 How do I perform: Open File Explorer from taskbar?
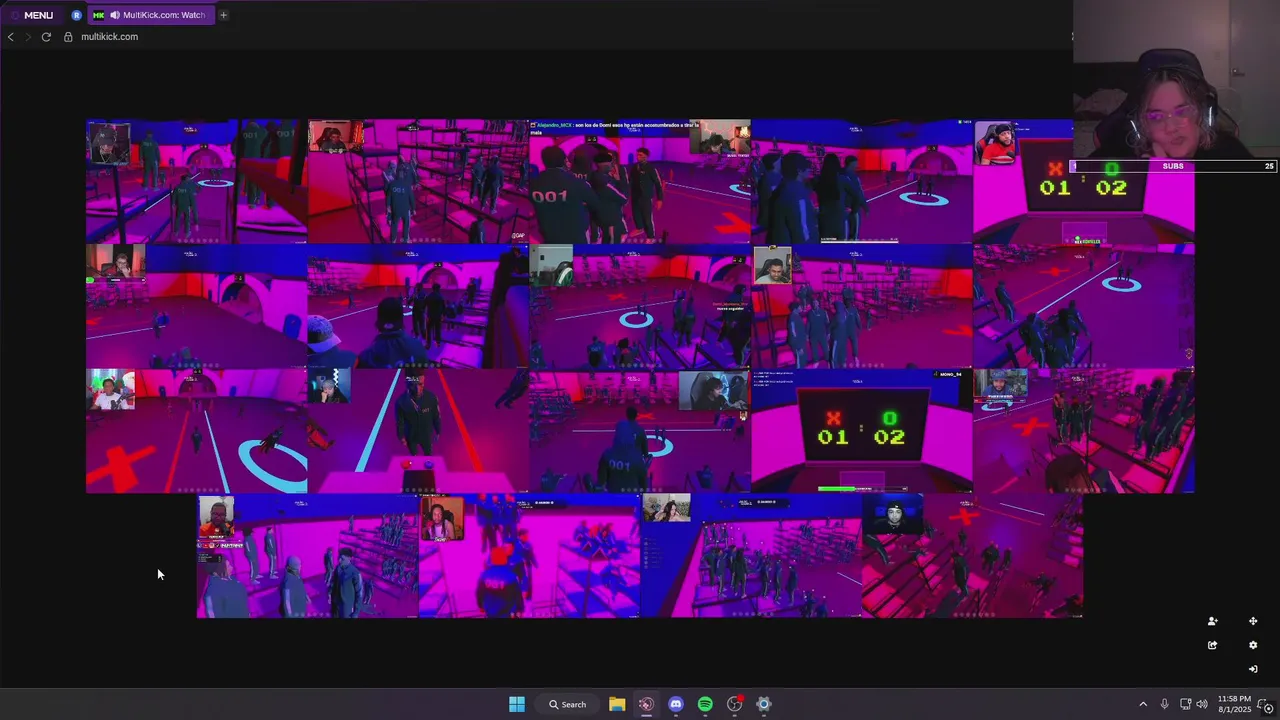[x=617, y=704]
